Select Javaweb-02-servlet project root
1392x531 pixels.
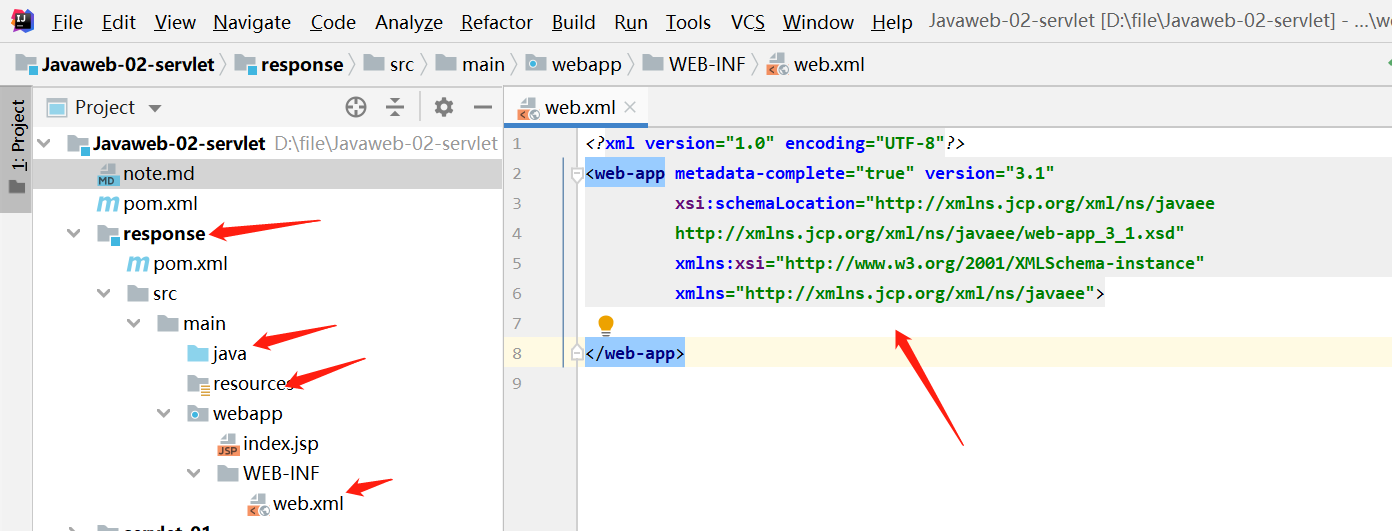point(179,143)
